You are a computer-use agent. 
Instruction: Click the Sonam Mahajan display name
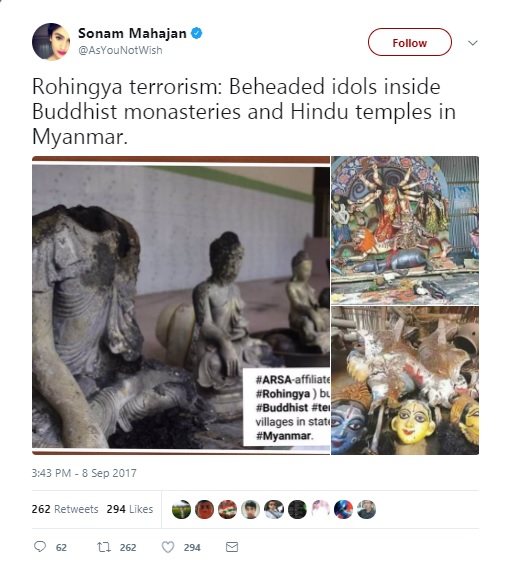(132, 33)
